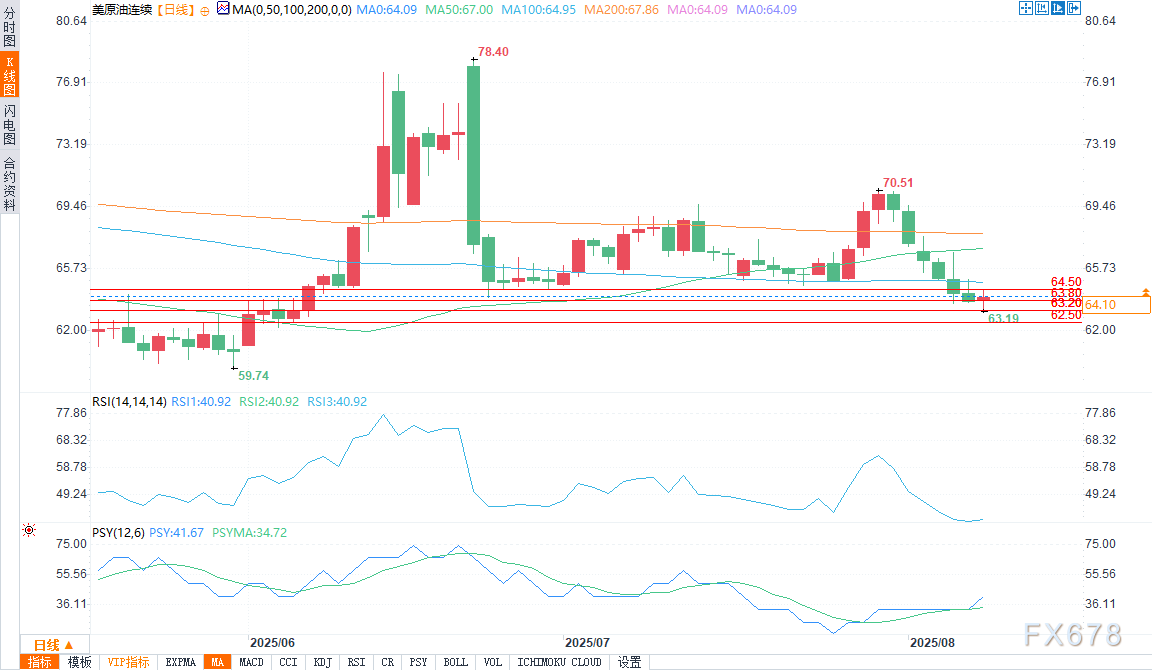Toggle the BOLL indicator on

pos(455,662)
